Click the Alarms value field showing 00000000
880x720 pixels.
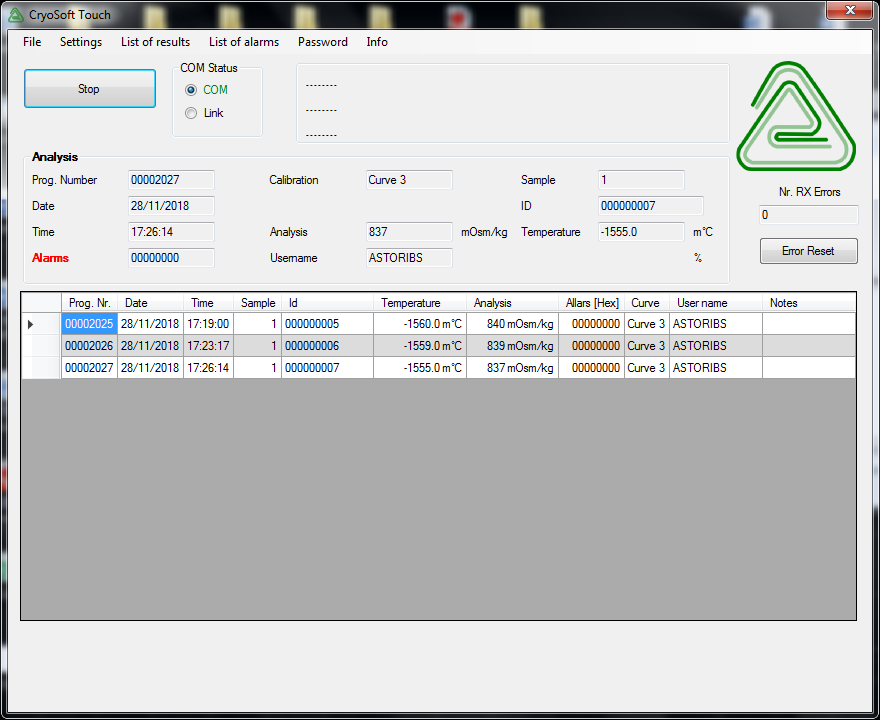tap(171, 258)
